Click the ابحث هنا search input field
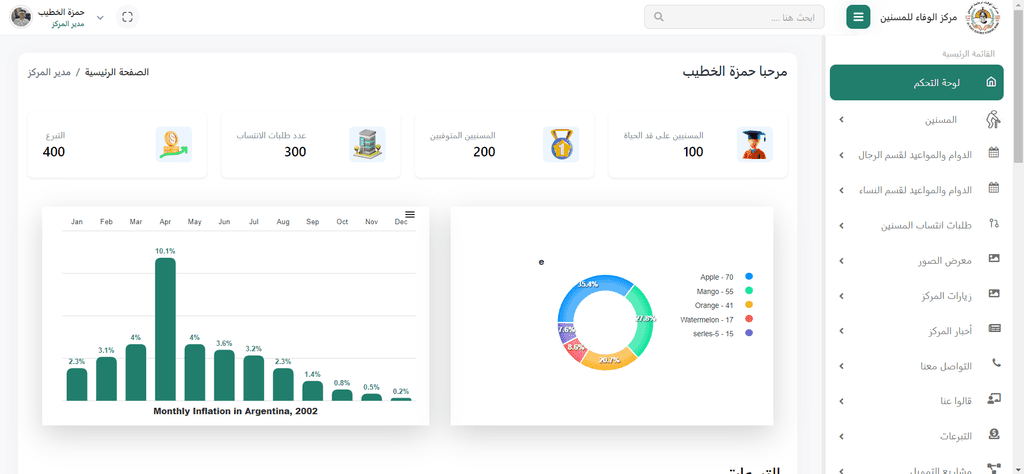 coord(734,17)
